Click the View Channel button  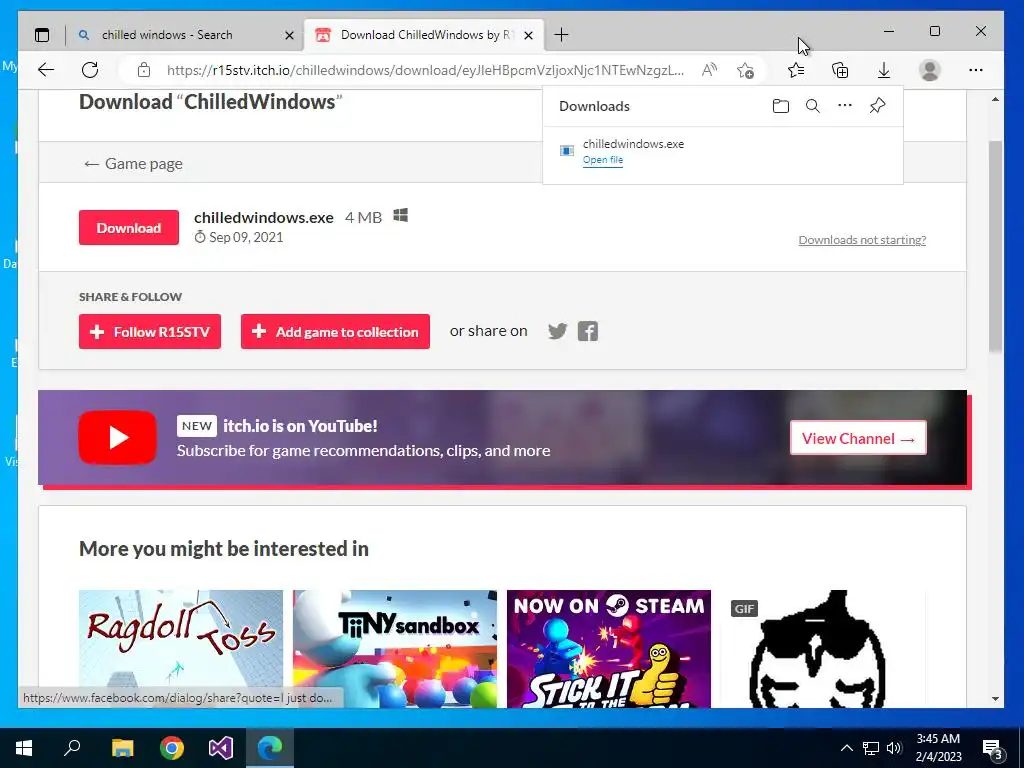pos(858,438)
